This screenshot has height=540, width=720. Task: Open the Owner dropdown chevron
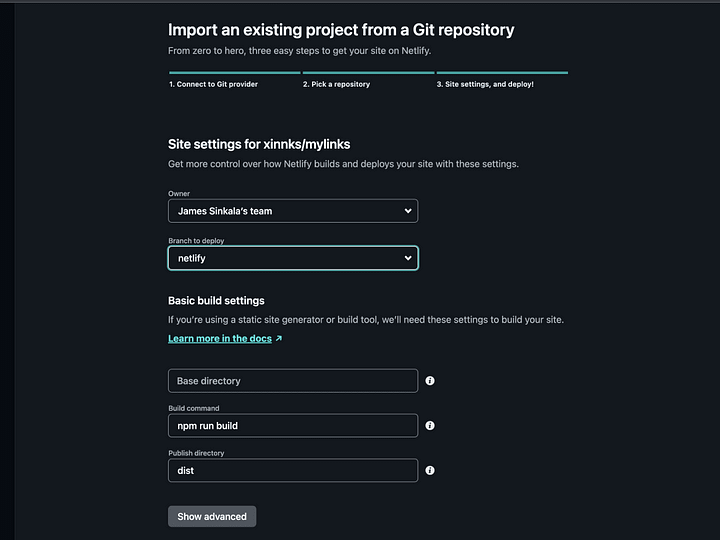point(408,211)
